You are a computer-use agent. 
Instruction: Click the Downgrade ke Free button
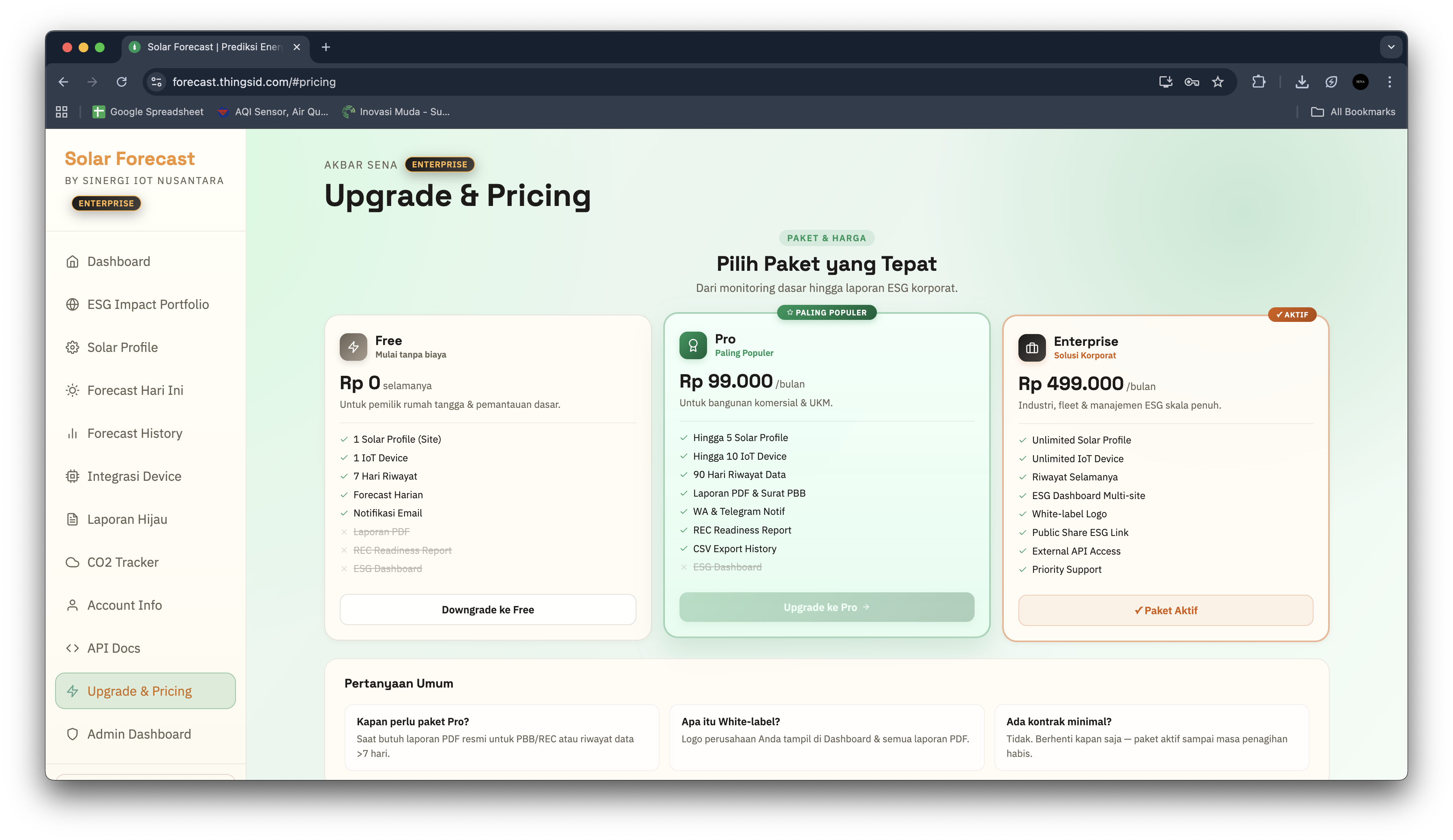point(487,609)
